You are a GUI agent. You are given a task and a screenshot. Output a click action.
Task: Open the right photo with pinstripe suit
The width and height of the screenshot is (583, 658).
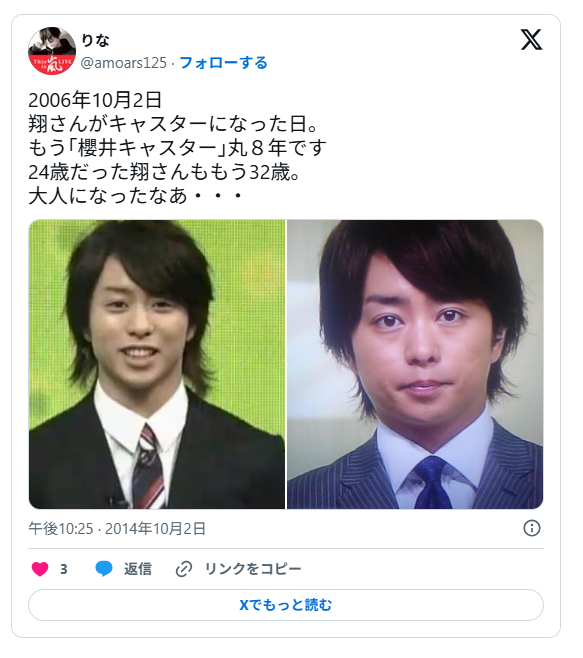(415, 364)
